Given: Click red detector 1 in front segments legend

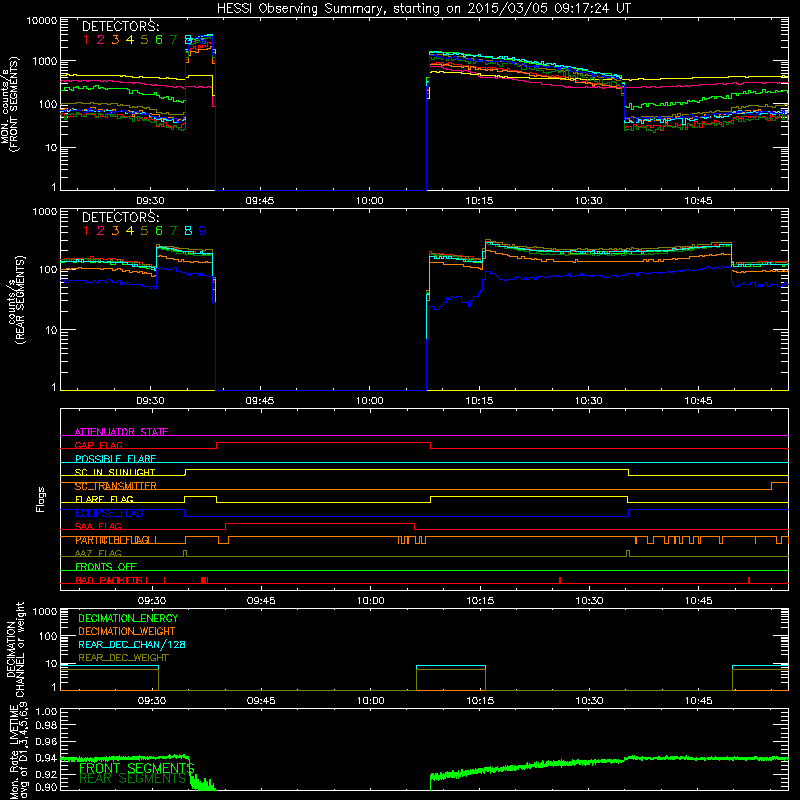Looking at the screenshot, I should click(x=86, y=40).
